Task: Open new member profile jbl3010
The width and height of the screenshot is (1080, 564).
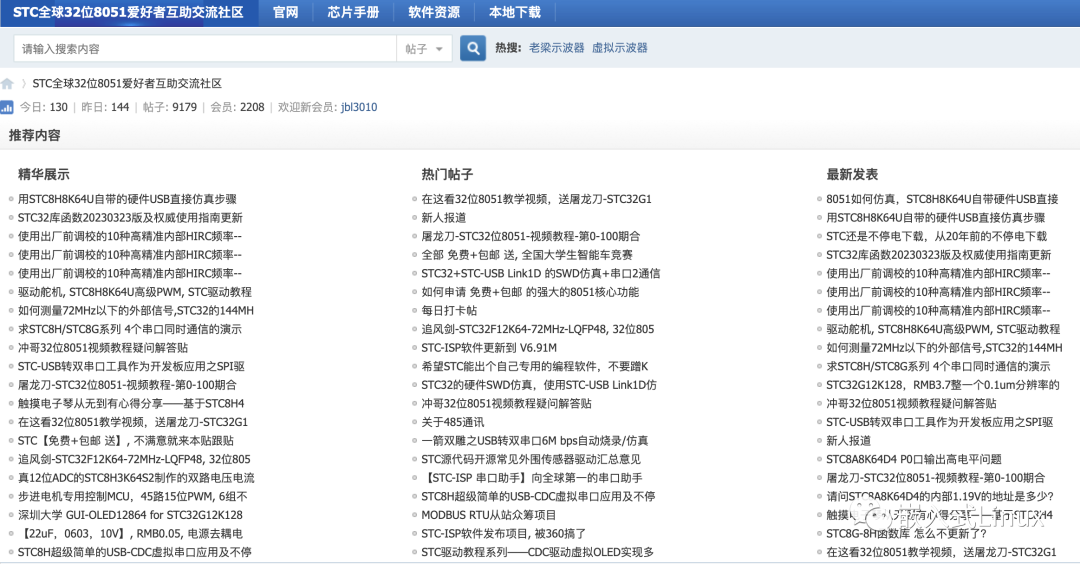Action: point(359,107)
